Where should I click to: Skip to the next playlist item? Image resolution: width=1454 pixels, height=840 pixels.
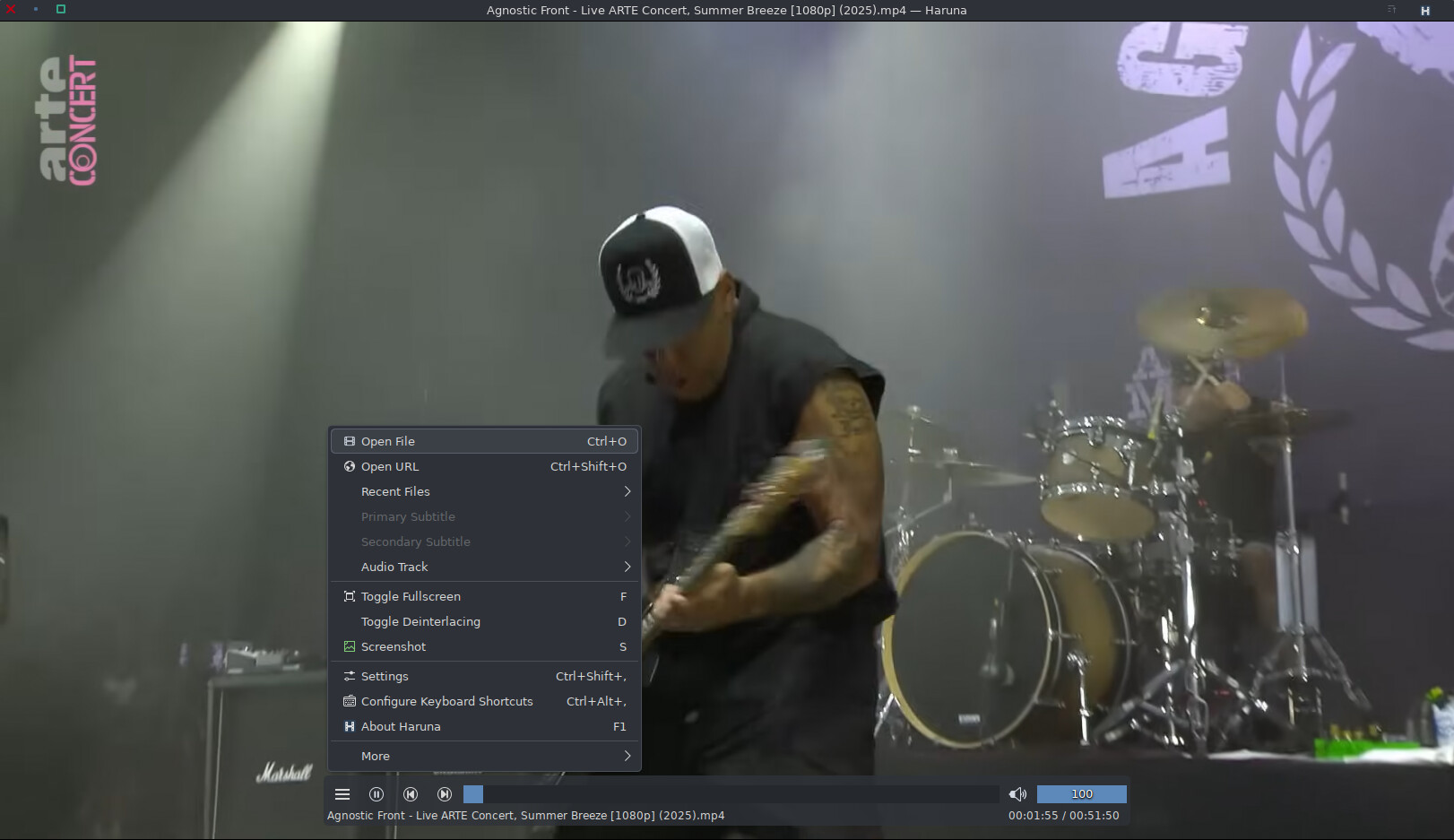point(445,794)
